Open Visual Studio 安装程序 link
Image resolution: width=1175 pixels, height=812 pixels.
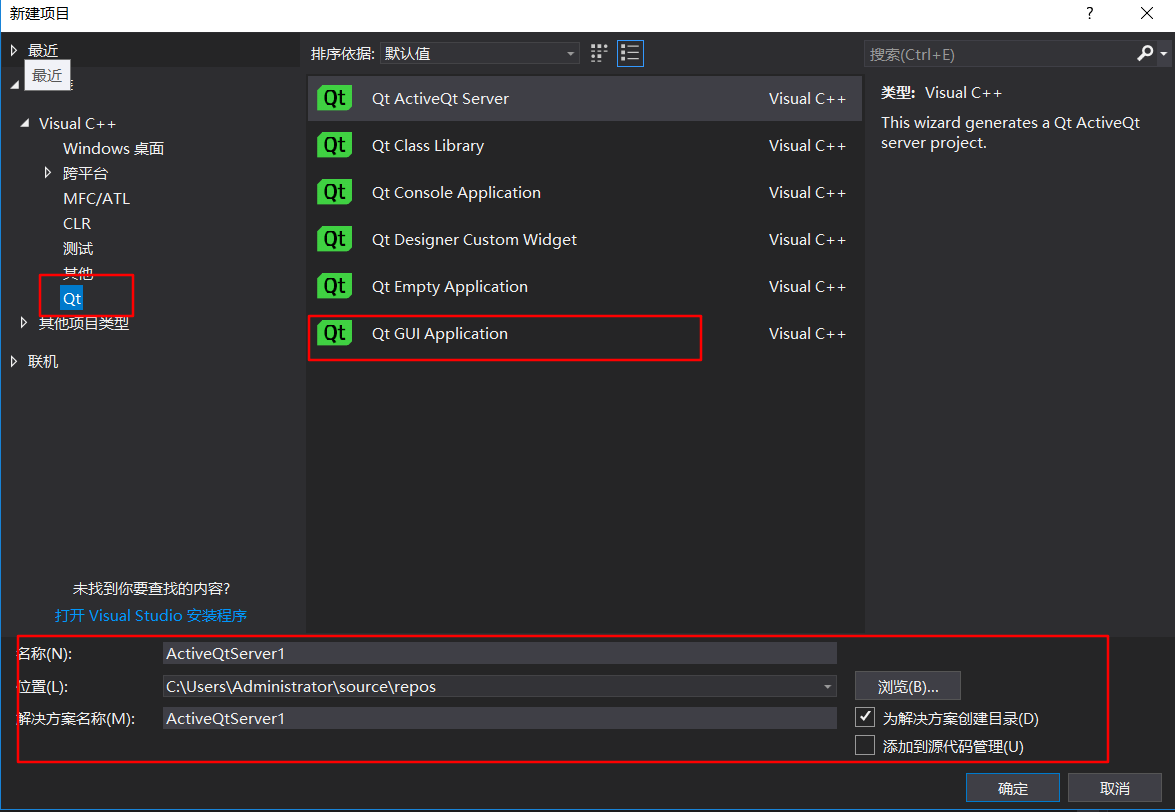[151, 615]
